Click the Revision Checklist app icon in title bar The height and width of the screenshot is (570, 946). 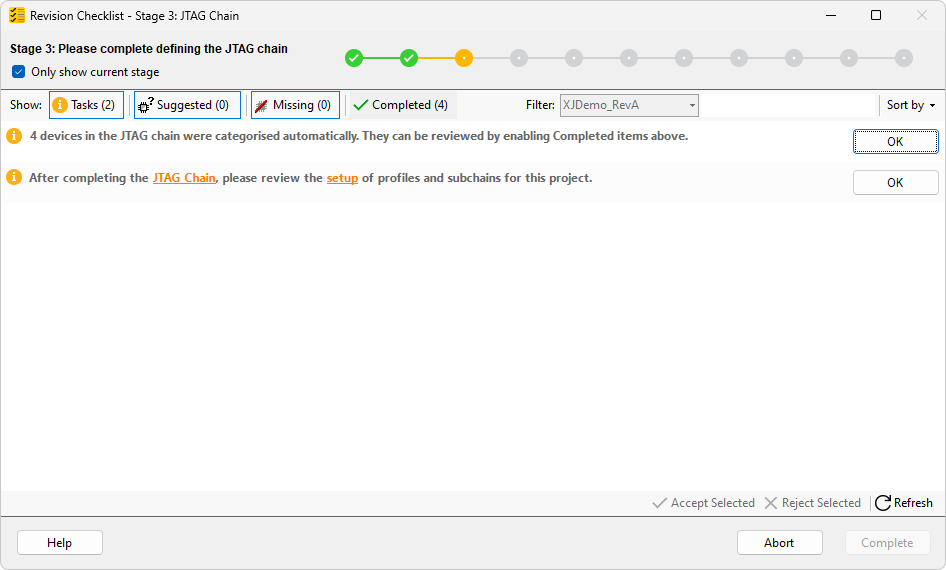pos(17,16)
